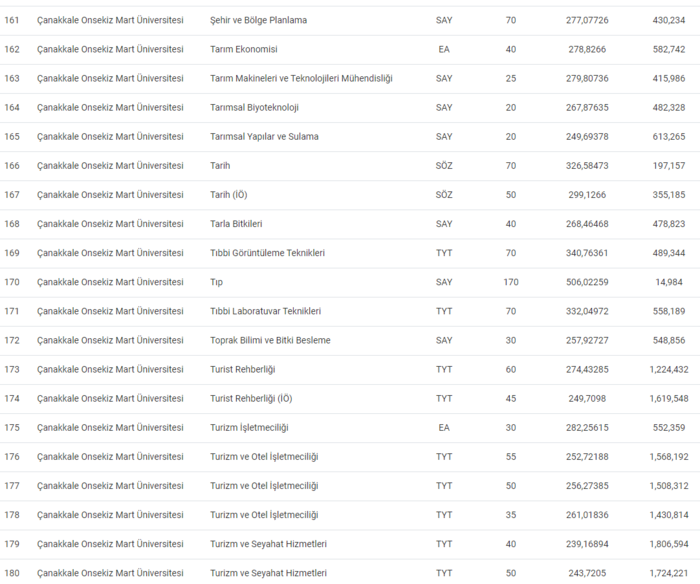
Task: Click the Tıp program name
Action: [x=218, y=282]
